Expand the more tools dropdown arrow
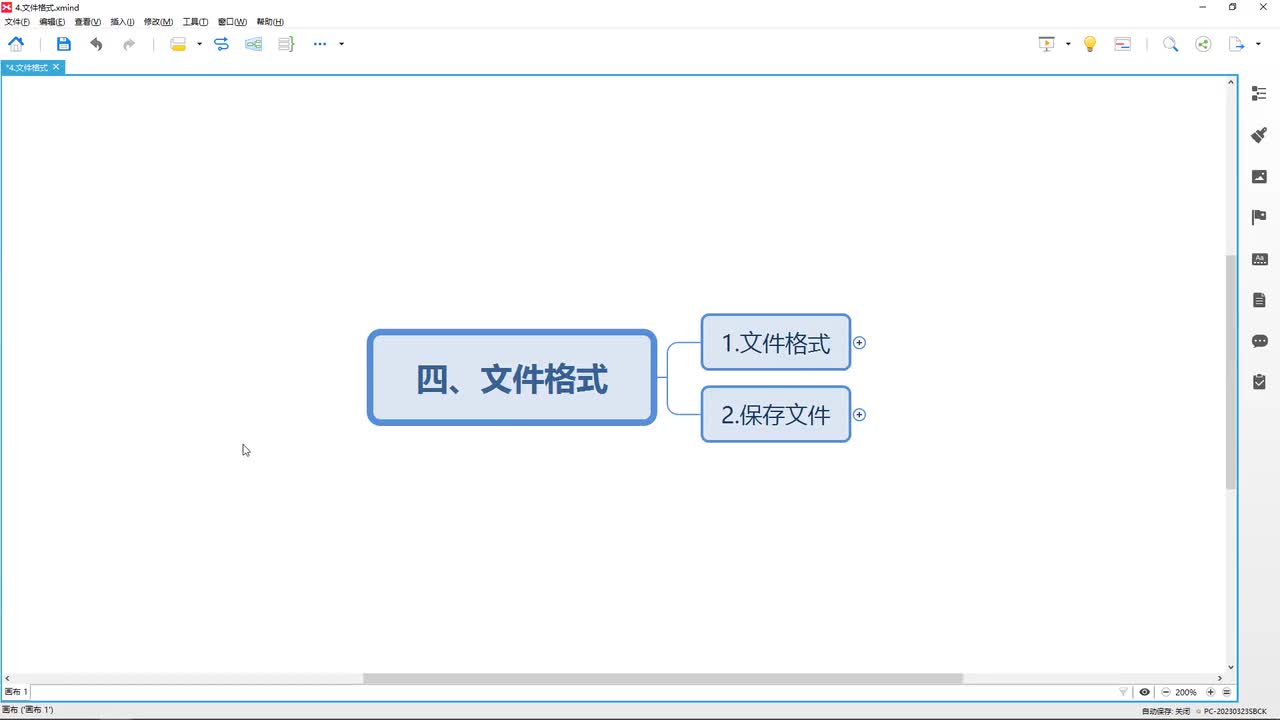 tap(342, 44)
